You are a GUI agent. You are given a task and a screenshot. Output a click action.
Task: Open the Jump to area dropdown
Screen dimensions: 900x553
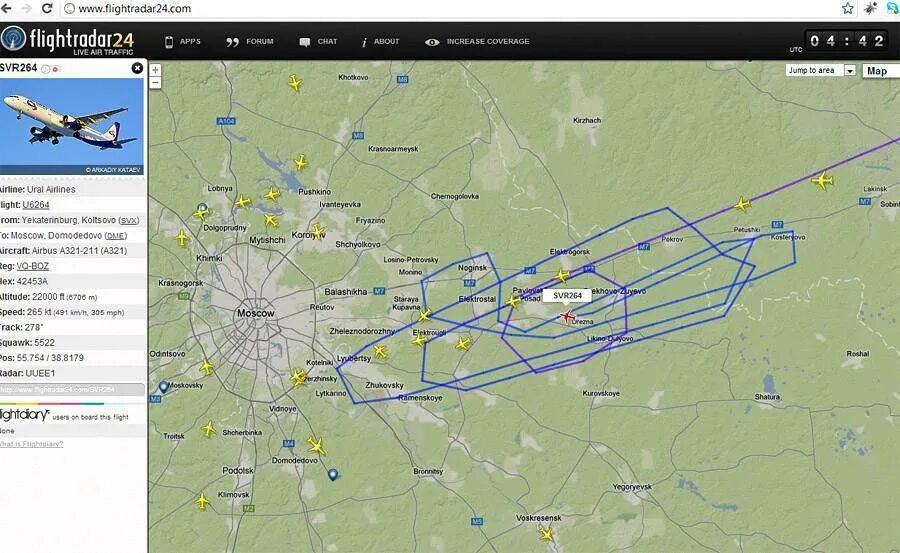pos(821,70)
